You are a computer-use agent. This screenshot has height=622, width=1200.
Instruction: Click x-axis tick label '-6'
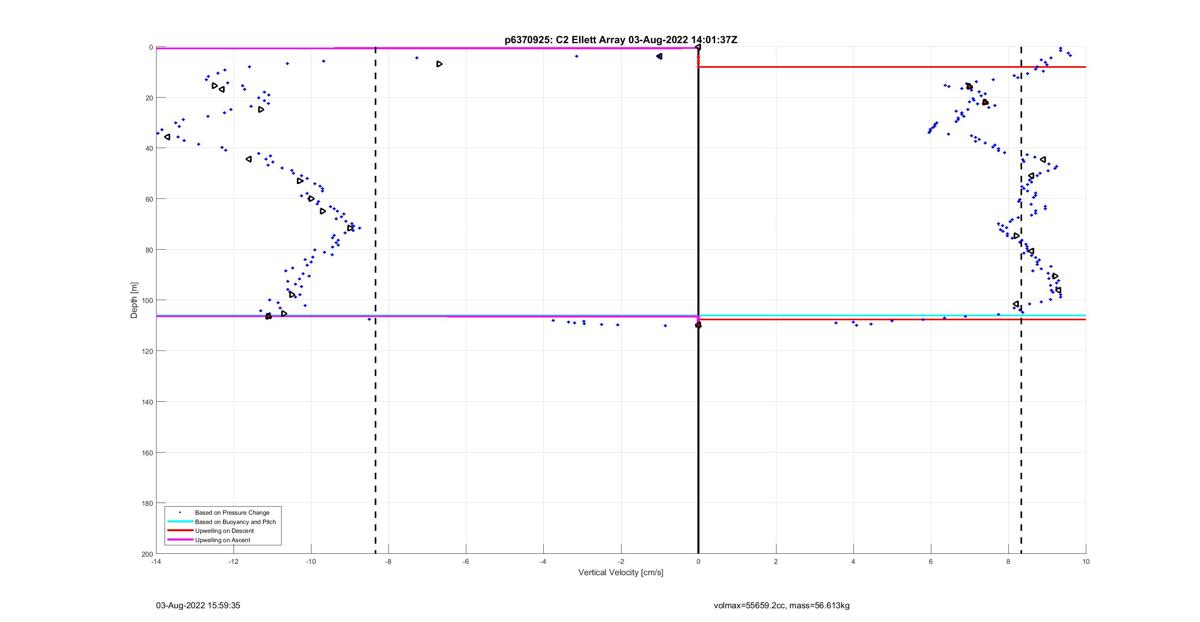click(466, 561)
